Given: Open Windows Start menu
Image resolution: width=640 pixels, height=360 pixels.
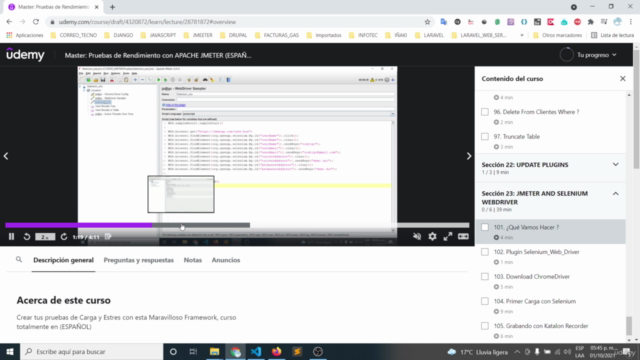Looking at the screenshot, I should pyautogui.click(x=10, y=351).
